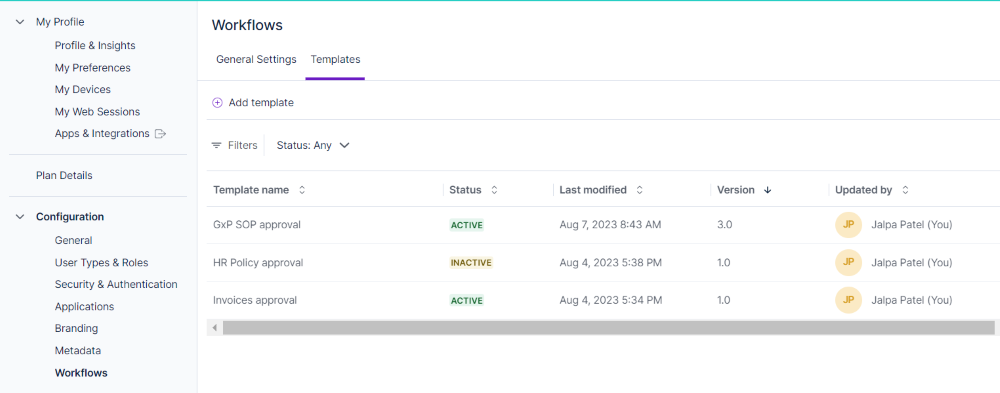
Task: Open the Filters icon
Action: pyautogui.click(x=217, y=145)
